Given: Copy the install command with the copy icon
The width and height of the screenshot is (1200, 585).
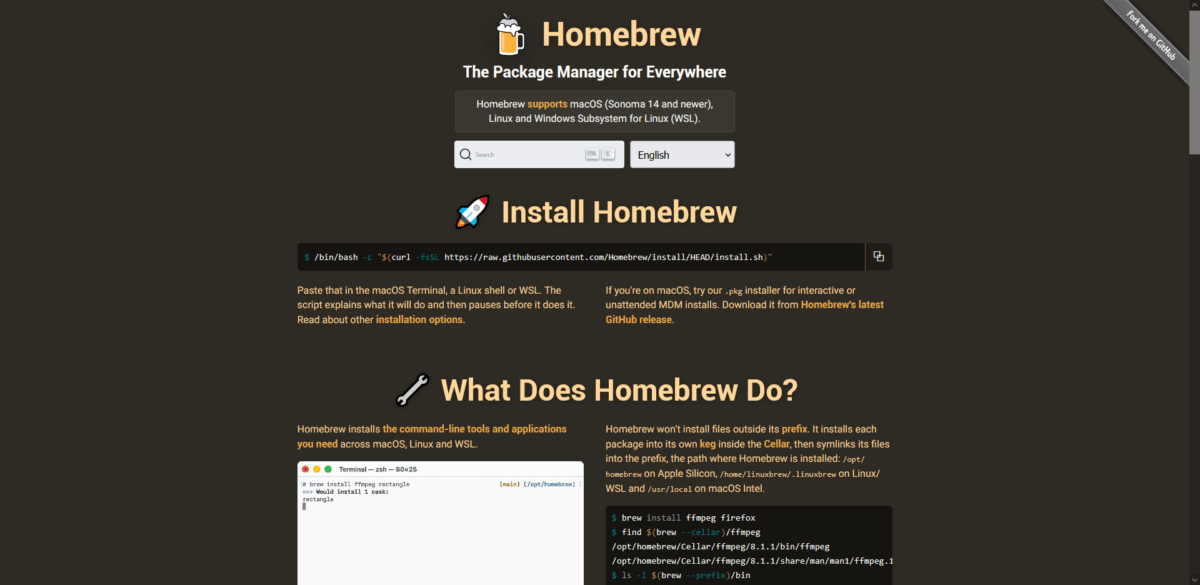Looking at the screenshot, I should [878, 256].
